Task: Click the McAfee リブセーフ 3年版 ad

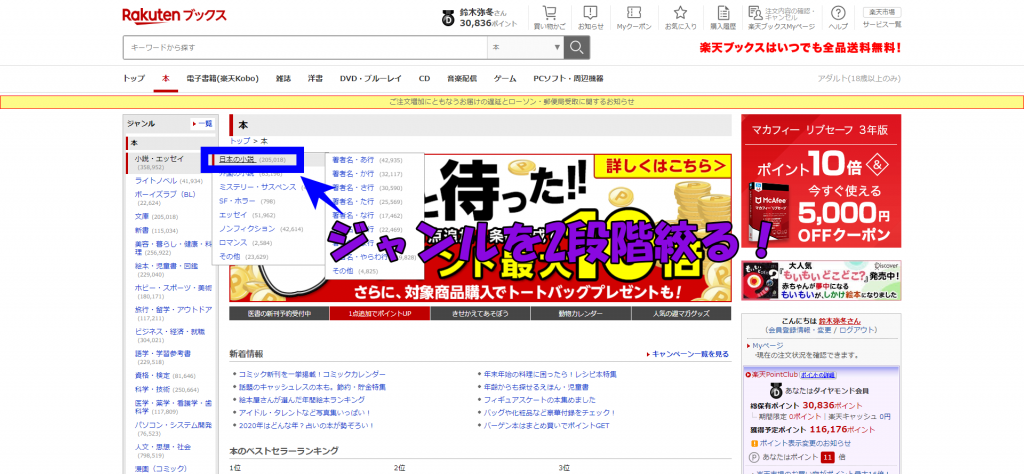Action: [x=821, y=181]
